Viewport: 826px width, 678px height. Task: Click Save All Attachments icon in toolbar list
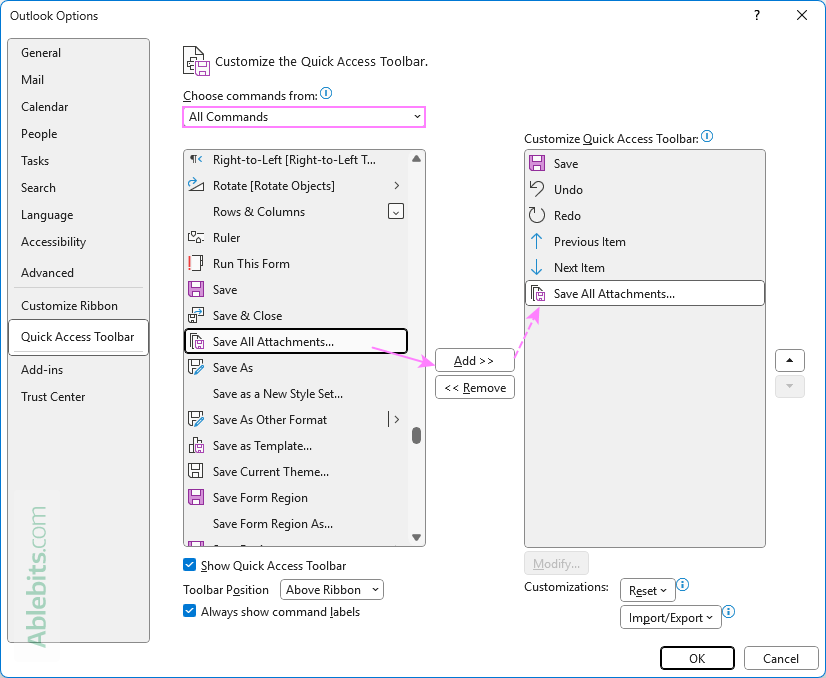click(x=538, y=293)
